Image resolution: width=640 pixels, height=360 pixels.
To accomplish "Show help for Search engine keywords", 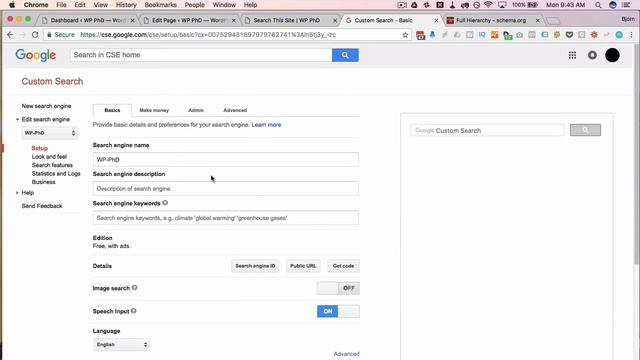I will pyautogui.click(x=165, y=203).
